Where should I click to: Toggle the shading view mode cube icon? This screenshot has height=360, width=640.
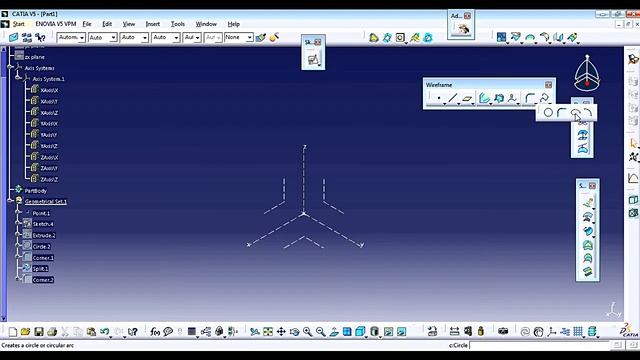(360, 332)
